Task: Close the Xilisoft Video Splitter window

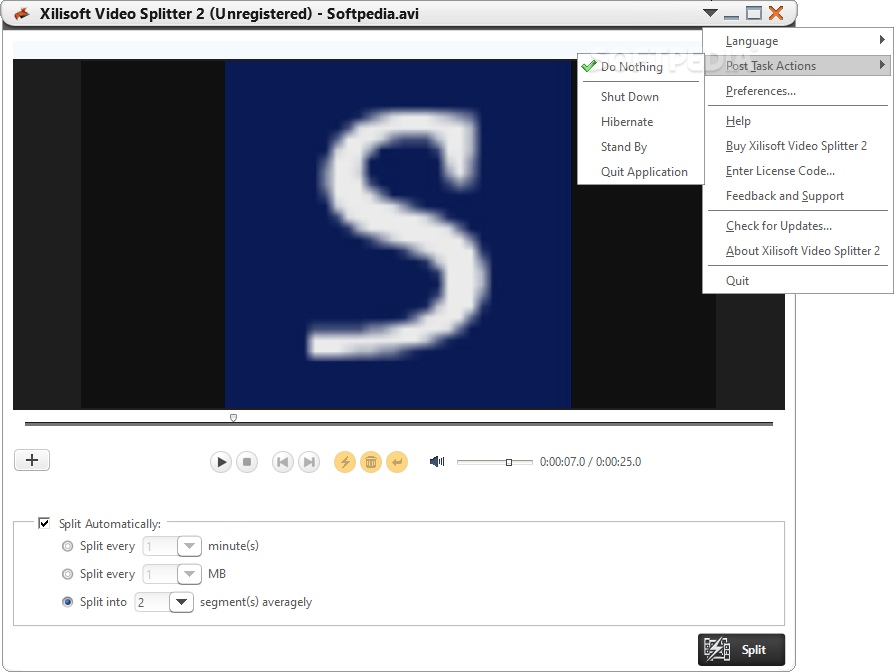Action: click(776, 13)
